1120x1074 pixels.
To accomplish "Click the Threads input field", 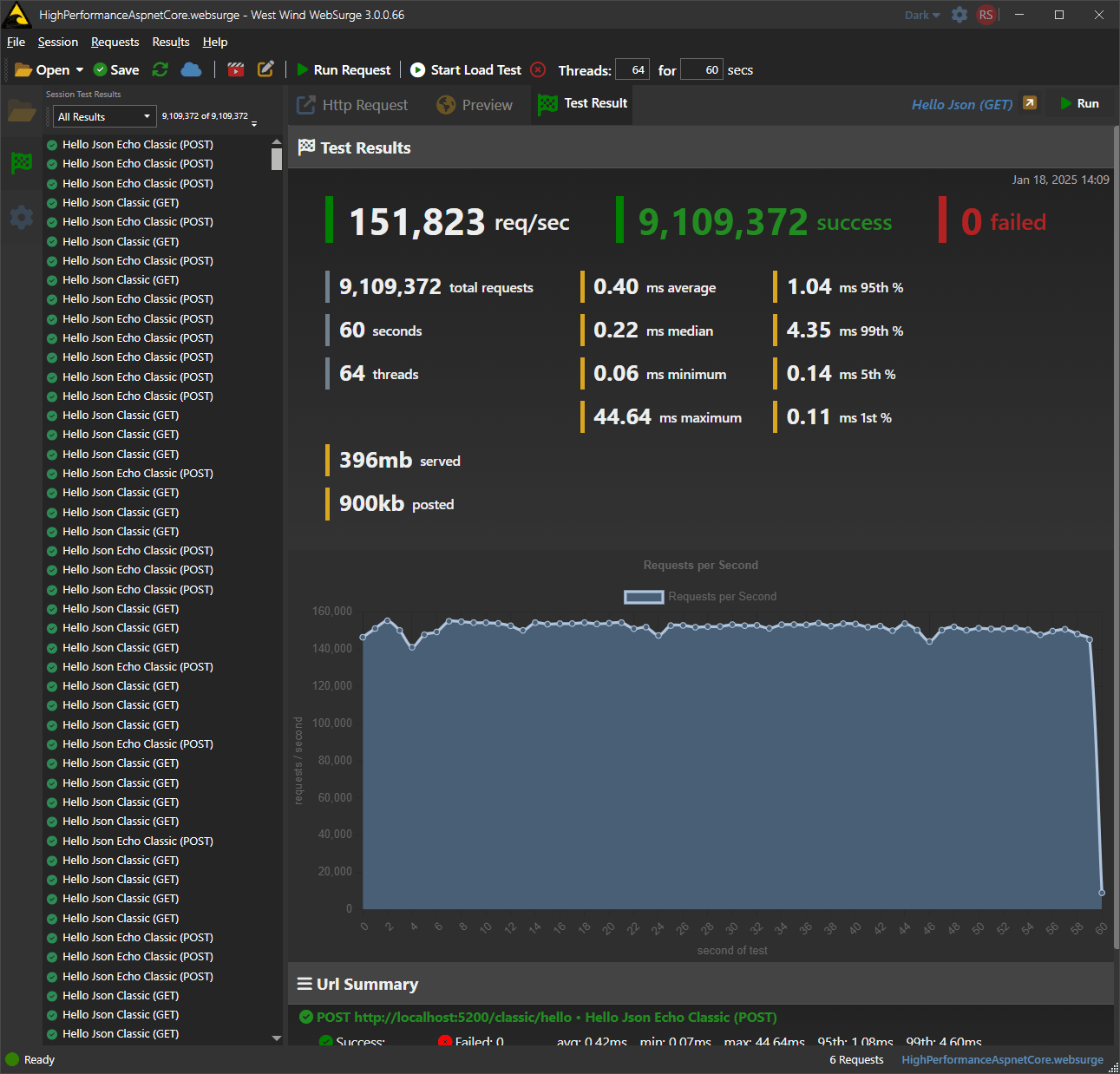I will [x=632, y=69].
